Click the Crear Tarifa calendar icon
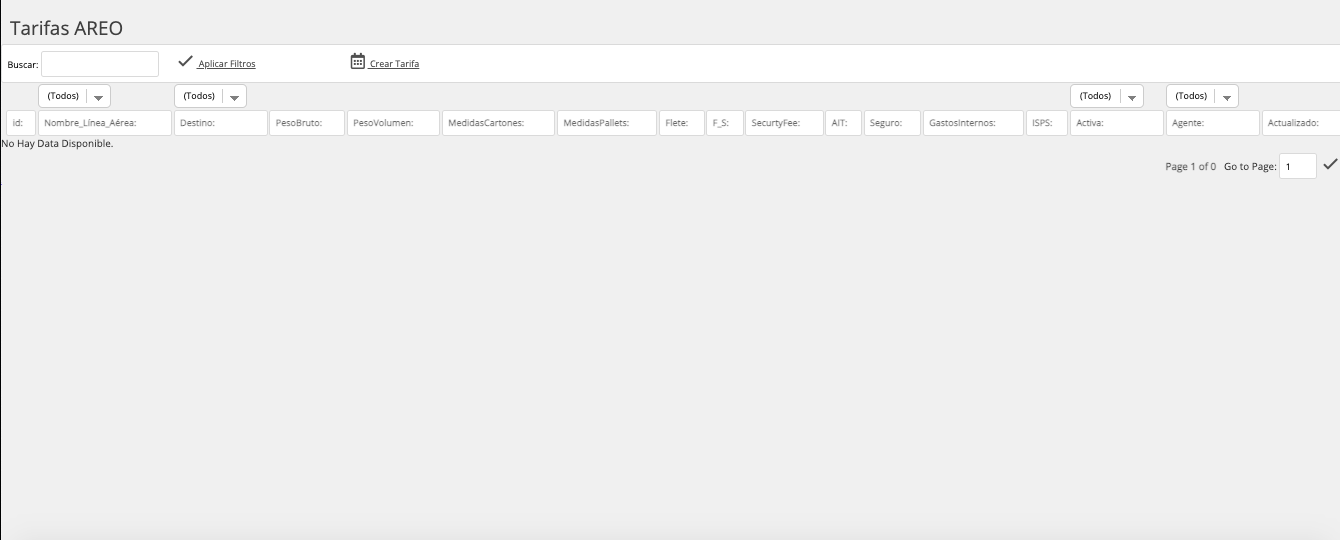 (x=358, y=62)
